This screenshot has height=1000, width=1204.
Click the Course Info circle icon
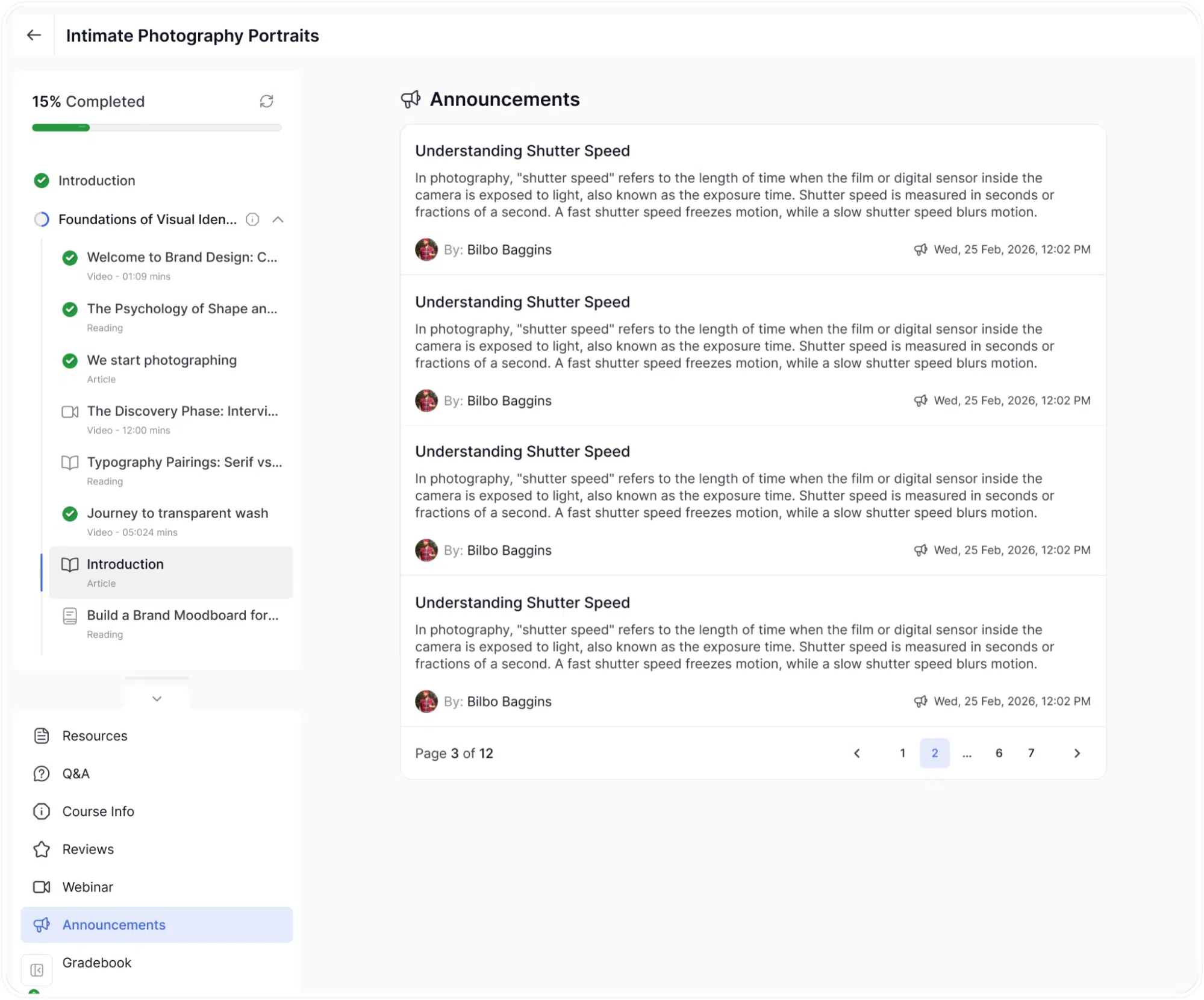point(42,812)
